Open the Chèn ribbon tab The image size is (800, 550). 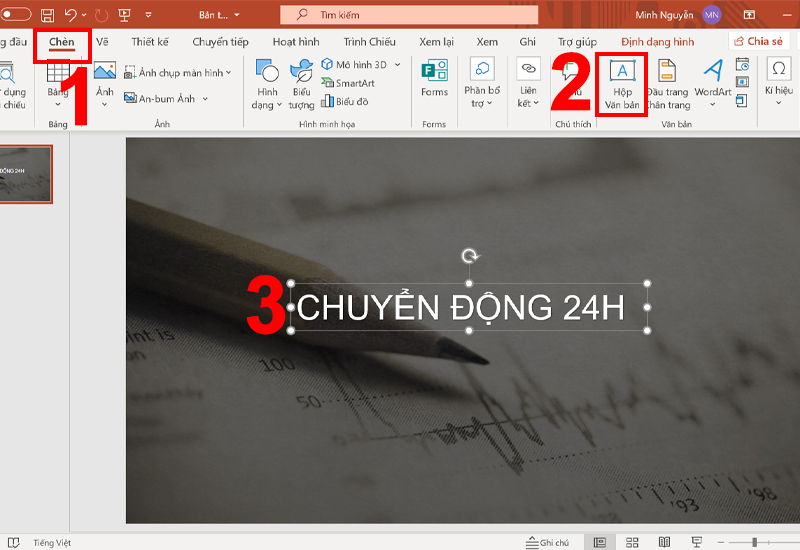pyautogui.click(x=62, y=42)
